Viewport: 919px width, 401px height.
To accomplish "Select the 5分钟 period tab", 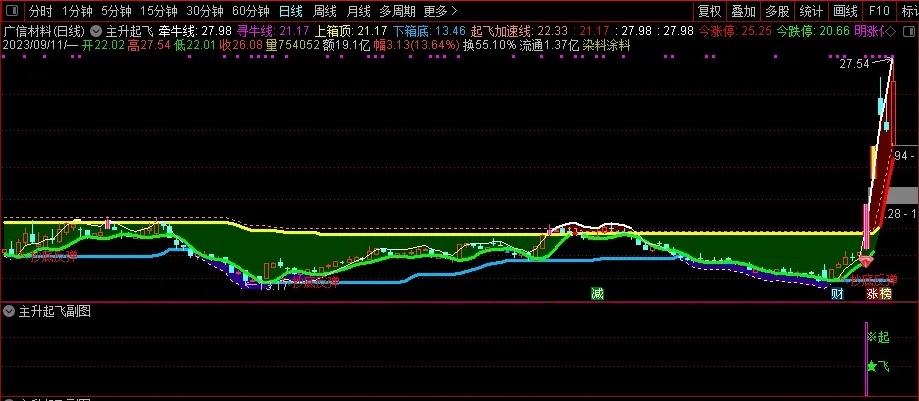I will tap(116, 11).
